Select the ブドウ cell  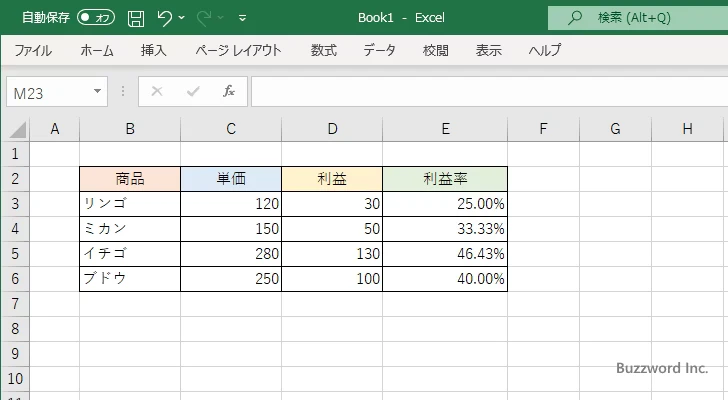130,279
